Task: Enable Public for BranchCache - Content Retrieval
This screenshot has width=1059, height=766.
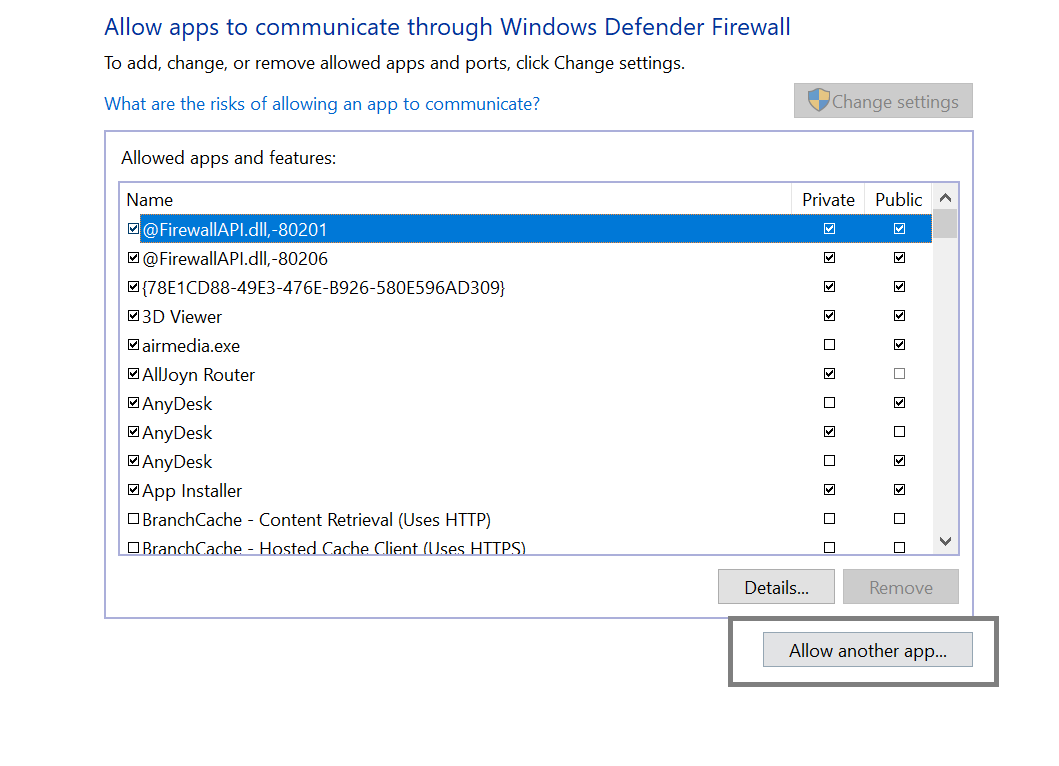Action: pos(899,519)
